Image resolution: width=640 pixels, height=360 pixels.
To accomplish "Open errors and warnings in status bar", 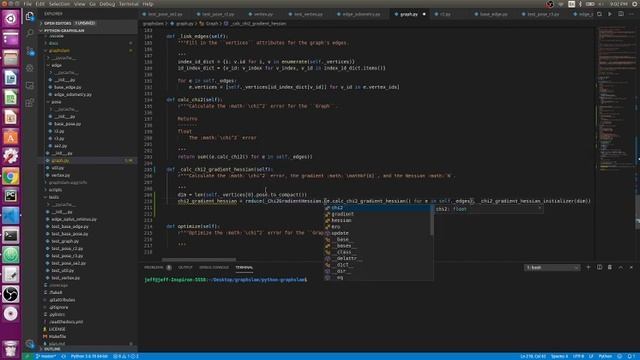I will pos(126,356).
